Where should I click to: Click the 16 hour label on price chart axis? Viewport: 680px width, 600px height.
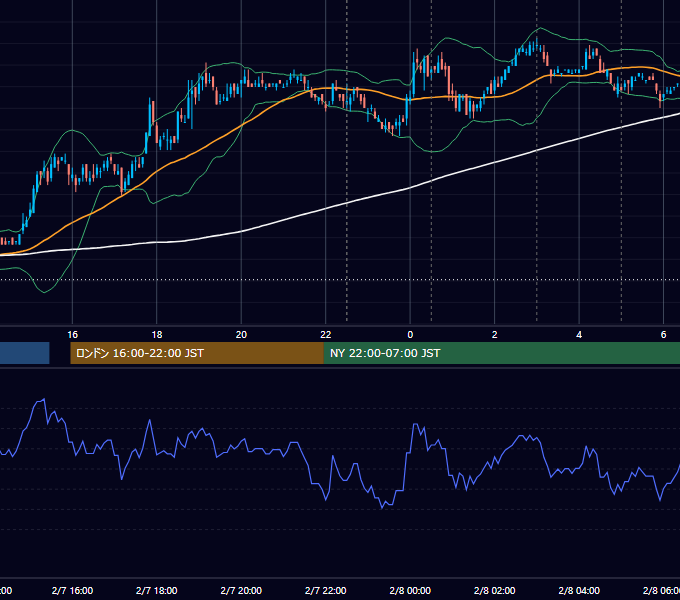coord(72,335)
